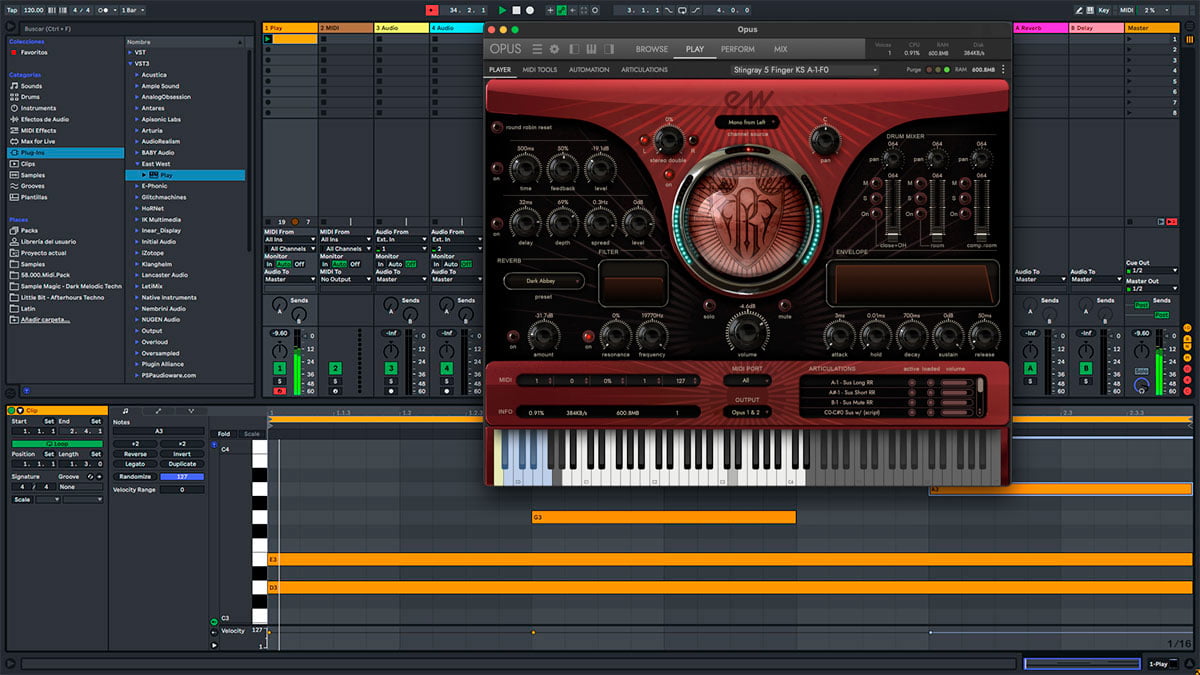Open Proyecto actual place
1200x675 pixels.
point(42,253)
